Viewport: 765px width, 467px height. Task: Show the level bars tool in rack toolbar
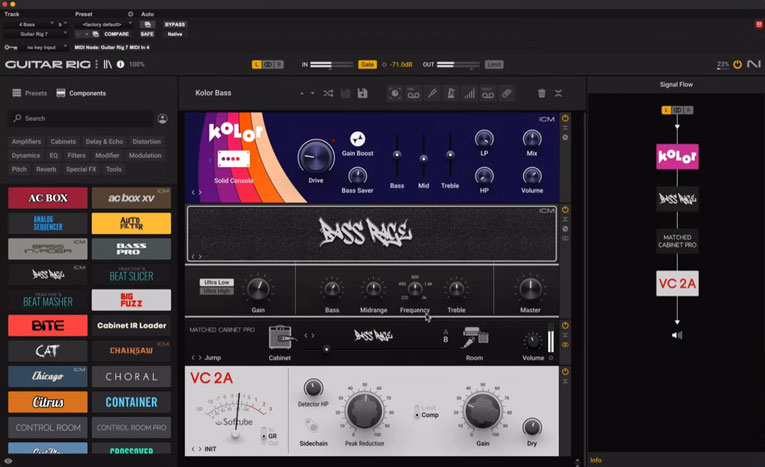point(469,93)
